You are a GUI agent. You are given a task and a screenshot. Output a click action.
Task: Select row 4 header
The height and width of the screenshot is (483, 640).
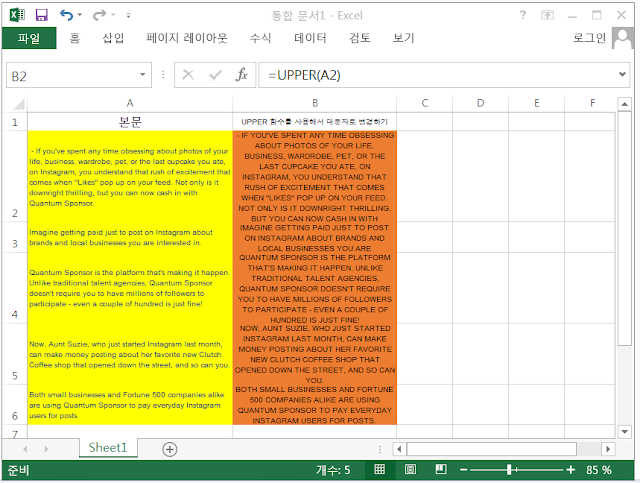15,288
